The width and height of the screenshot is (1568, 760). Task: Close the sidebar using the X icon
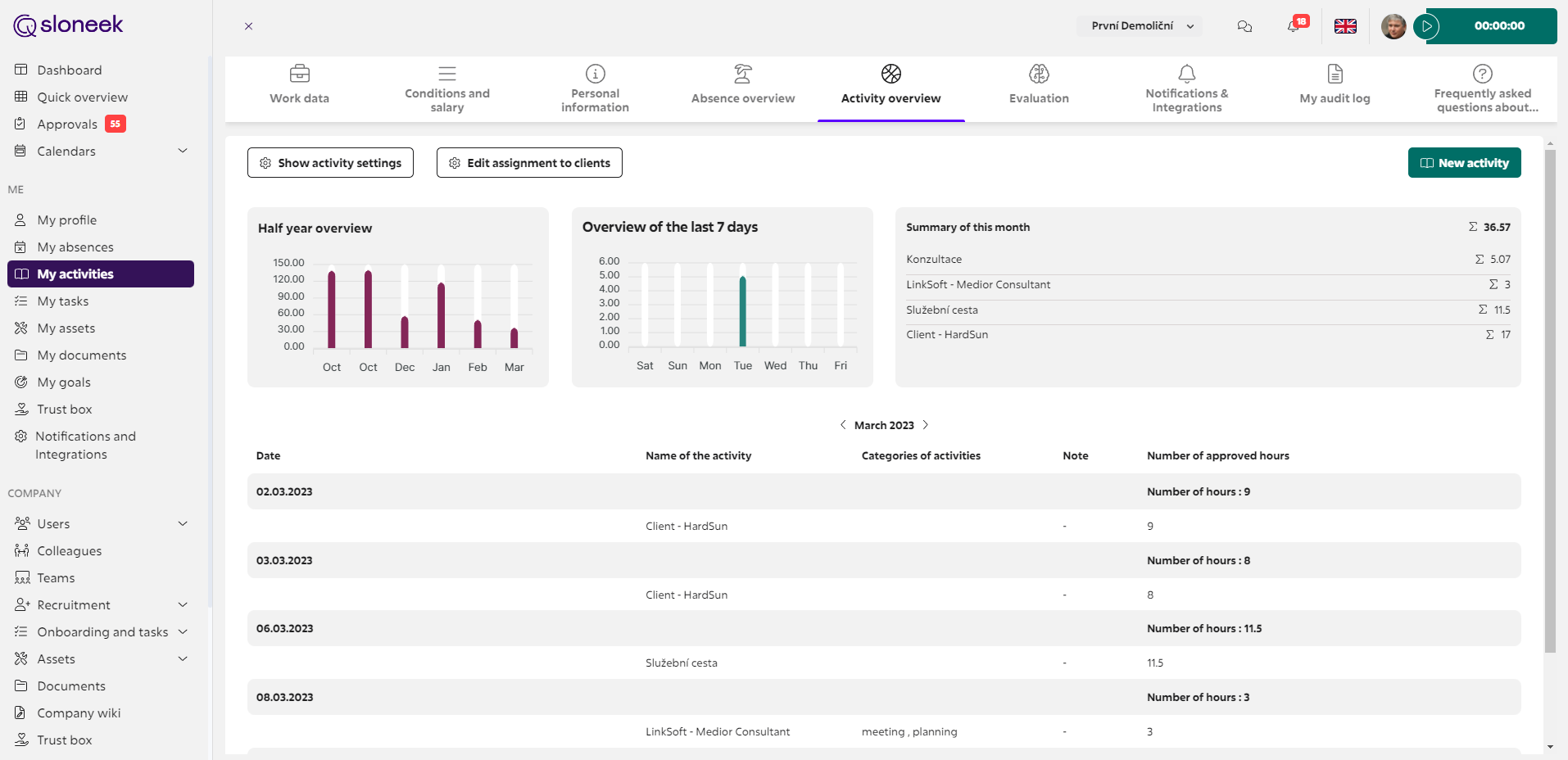click(x=248, y=26)
